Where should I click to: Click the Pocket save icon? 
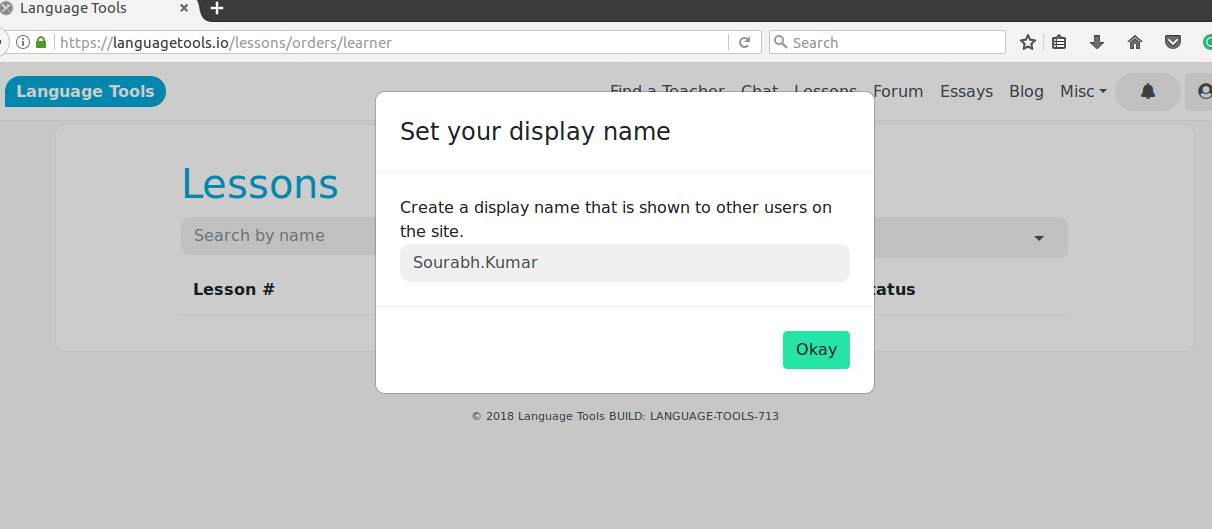pyautogui.click(x=1172, y=42)
